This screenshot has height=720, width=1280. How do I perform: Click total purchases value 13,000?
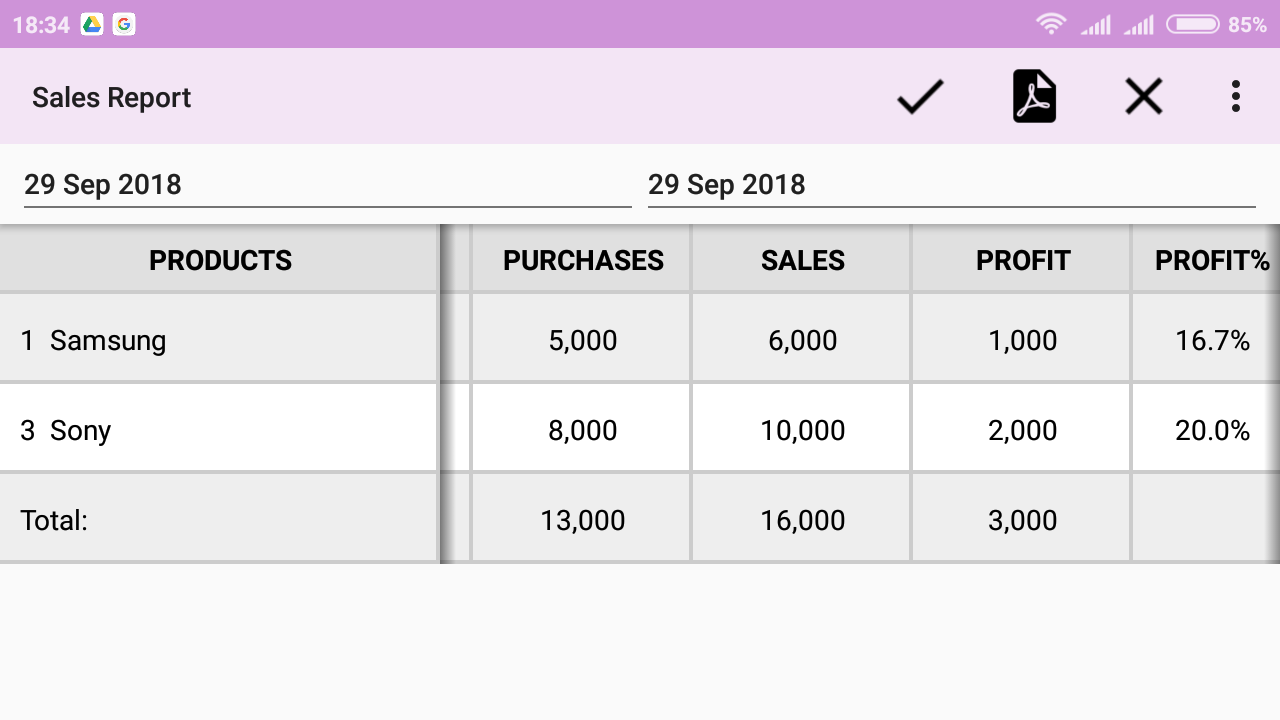(x=583, y=520)
